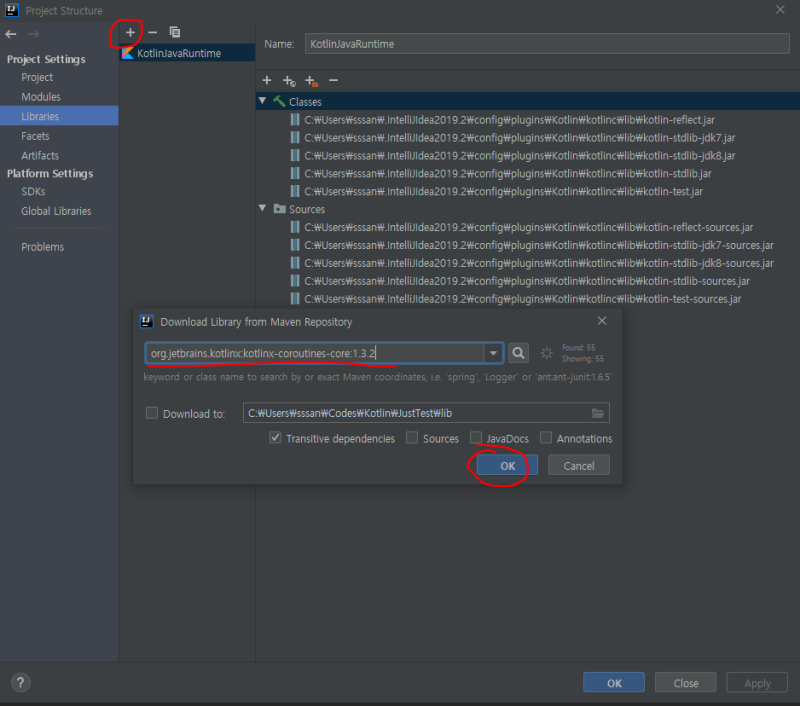Screen dimensions: 800x706
Task: Click the remove library minus icon
Action: coord(152,33)
